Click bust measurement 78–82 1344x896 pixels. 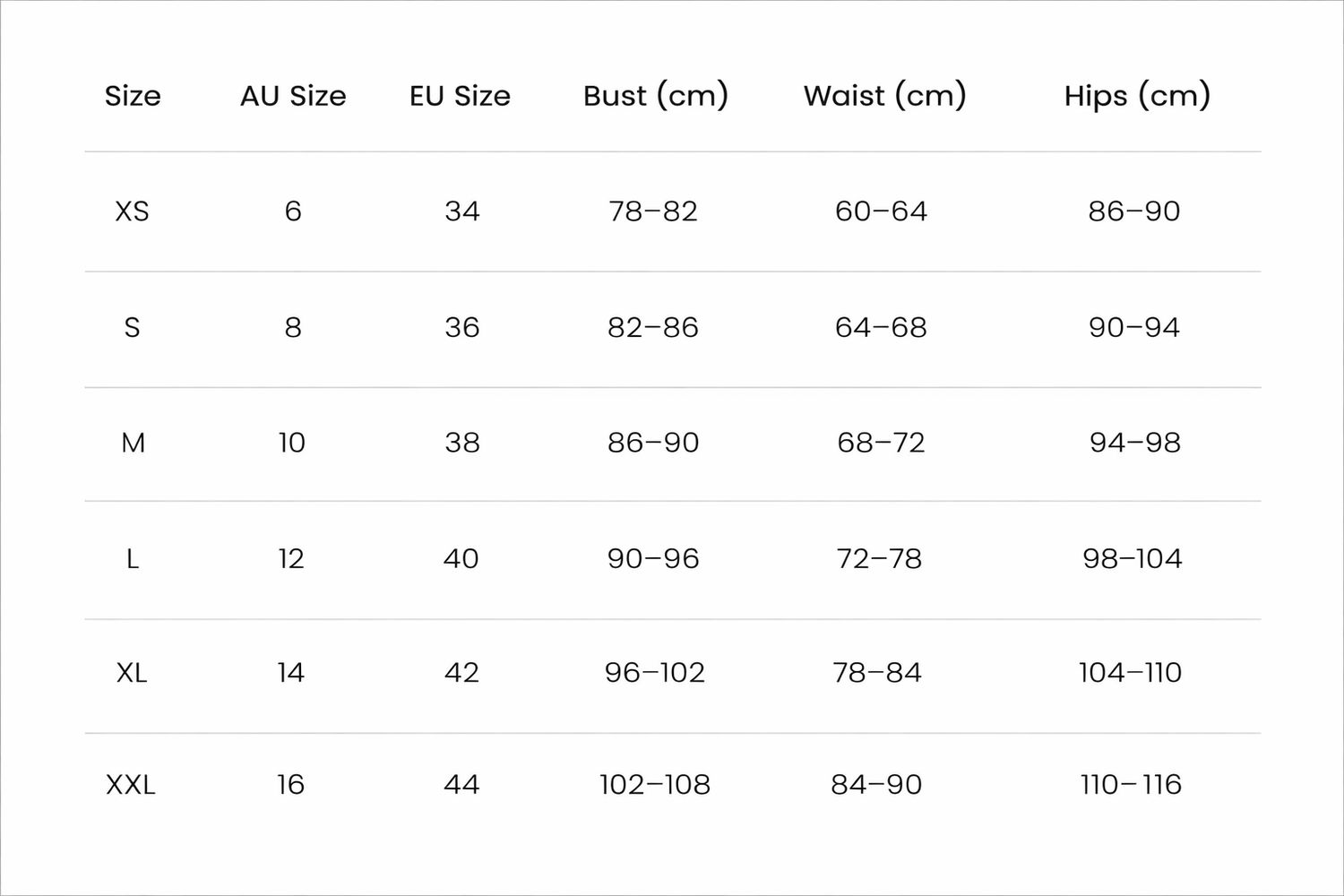(653, 211)
